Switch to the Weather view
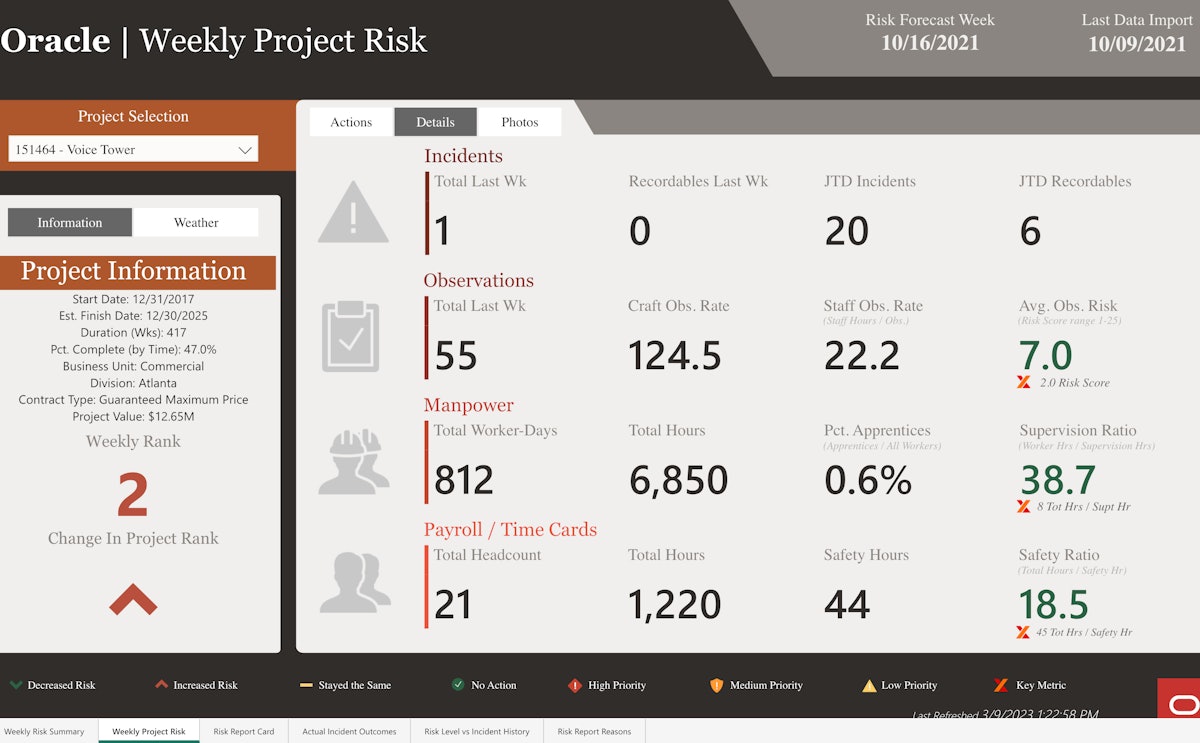 coord(196,222)
